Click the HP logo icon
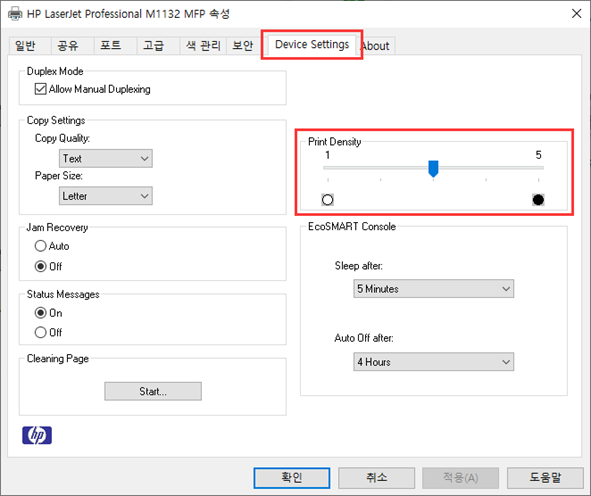This screenshot has height=496, width=591. click(x=37, y=435)
